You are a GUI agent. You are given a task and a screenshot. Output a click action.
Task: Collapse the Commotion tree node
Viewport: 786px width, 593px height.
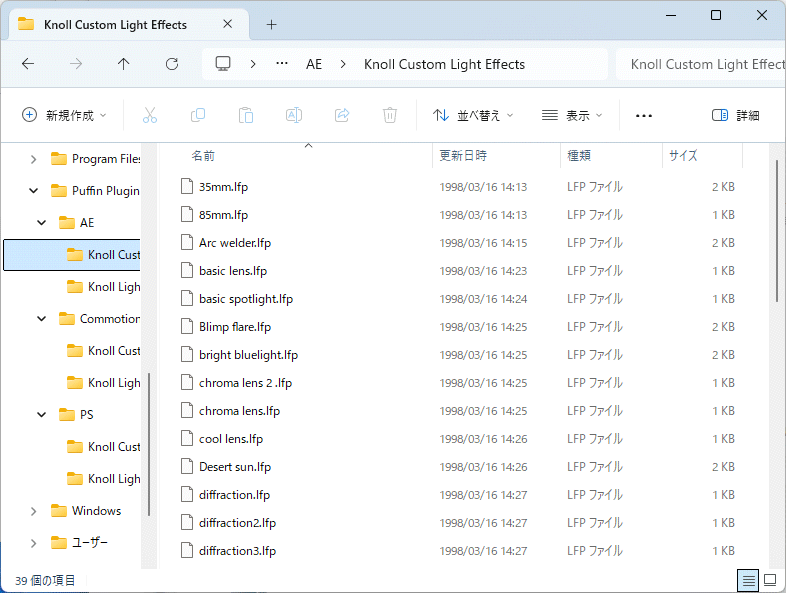coord(42,319)
